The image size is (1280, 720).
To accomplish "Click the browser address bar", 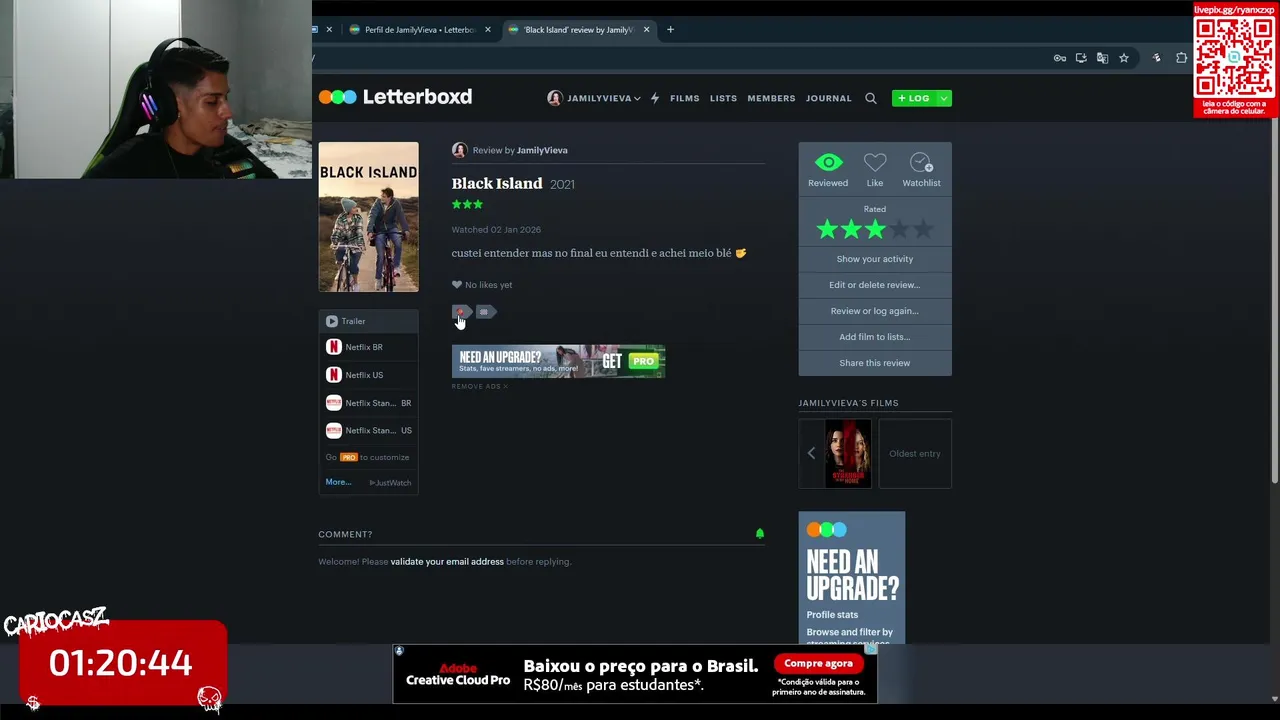I will click(x=680, y=58).
